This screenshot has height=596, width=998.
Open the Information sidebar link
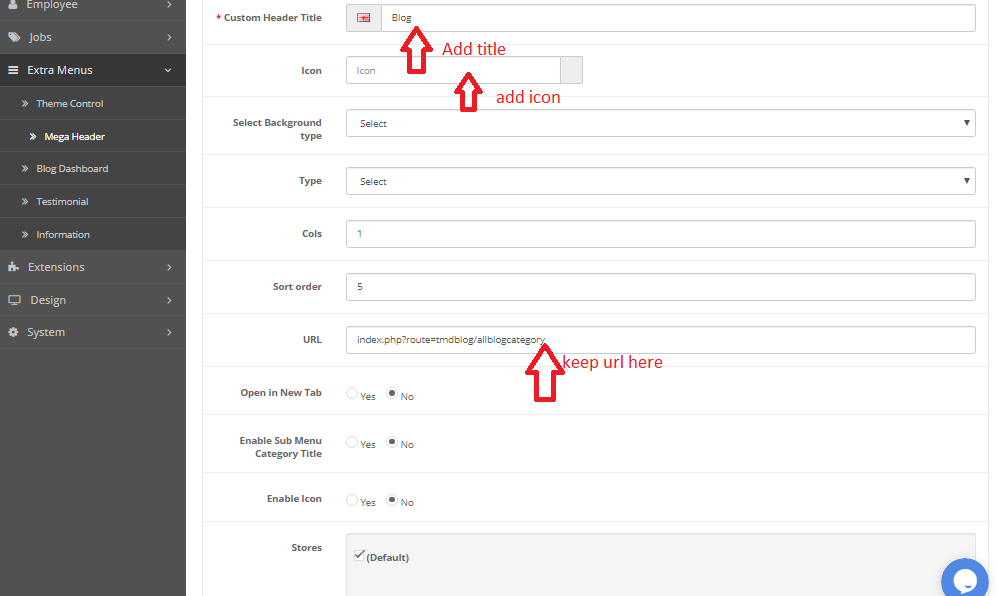coord(62,235)
